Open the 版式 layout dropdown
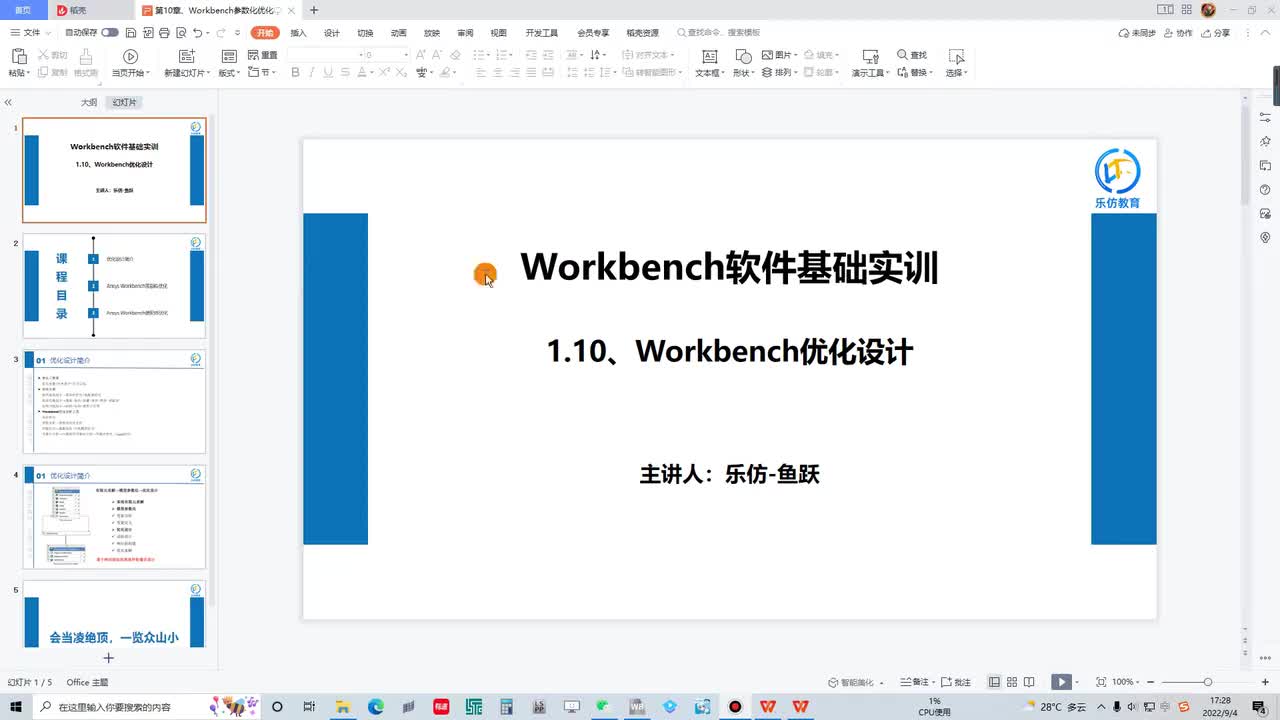 click(229, 73)
